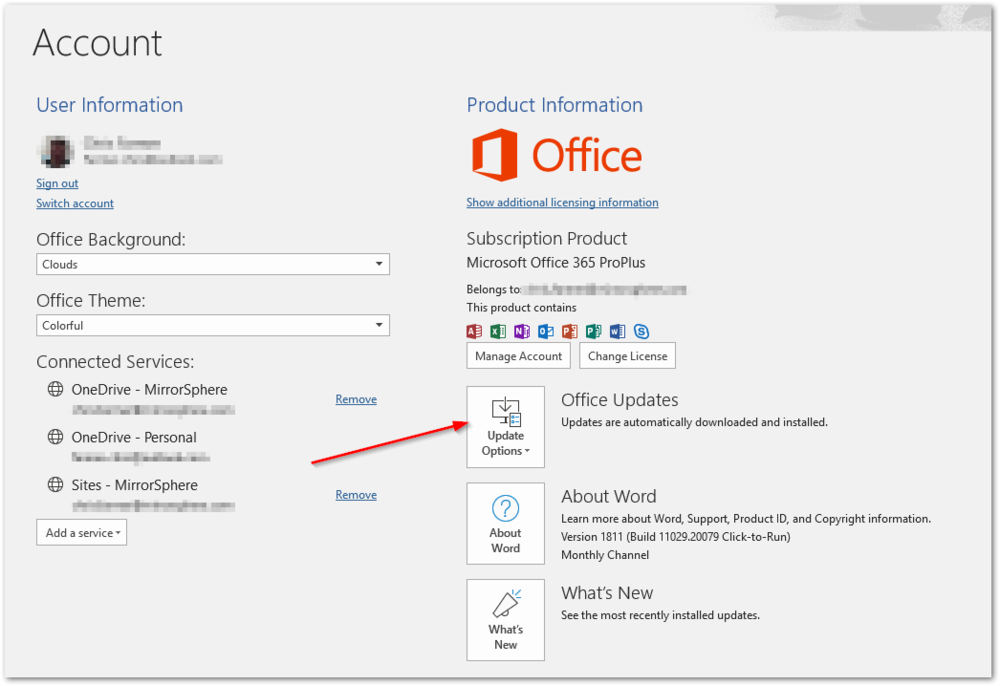Click the Product Information heading

tap(554, 105)
